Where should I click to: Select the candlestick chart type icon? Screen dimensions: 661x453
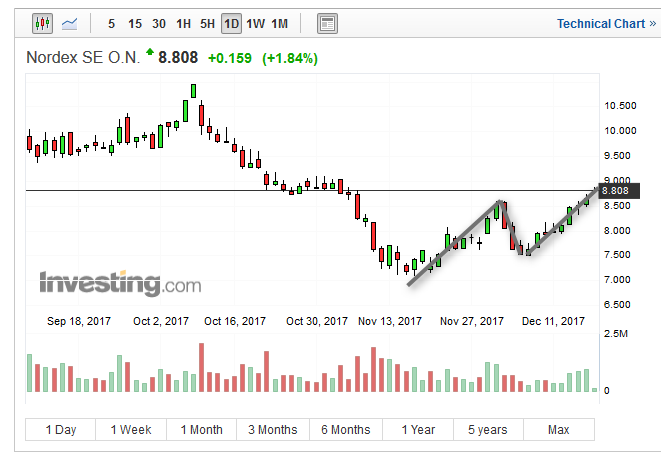click(x=43, y=24)
